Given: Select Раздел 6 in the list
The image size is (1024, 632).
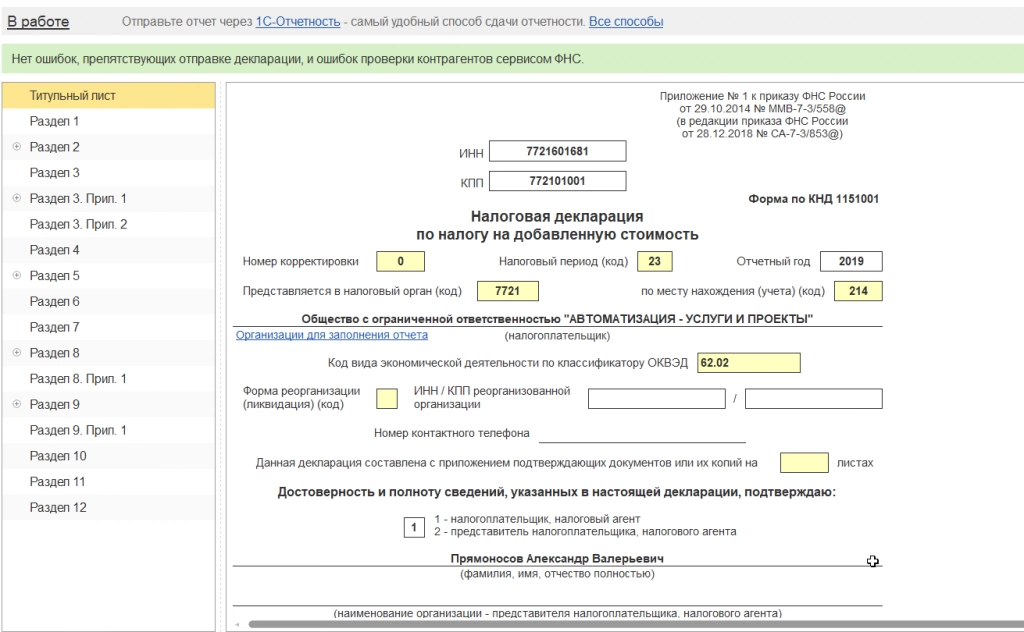Looking at the screenshot, I should coord(108,302).
